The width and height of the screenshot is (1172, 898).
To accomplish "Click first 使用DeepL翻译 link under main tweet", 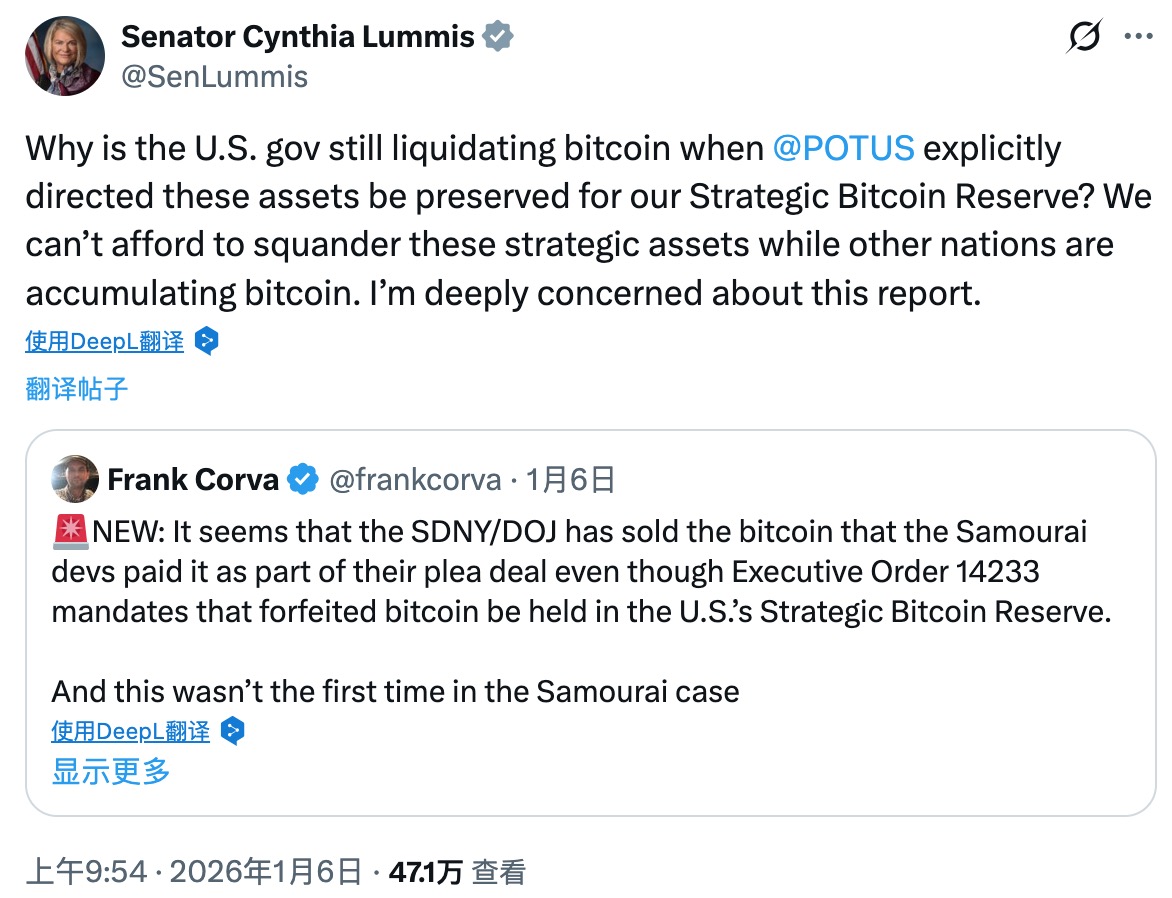I will [104, 342].
